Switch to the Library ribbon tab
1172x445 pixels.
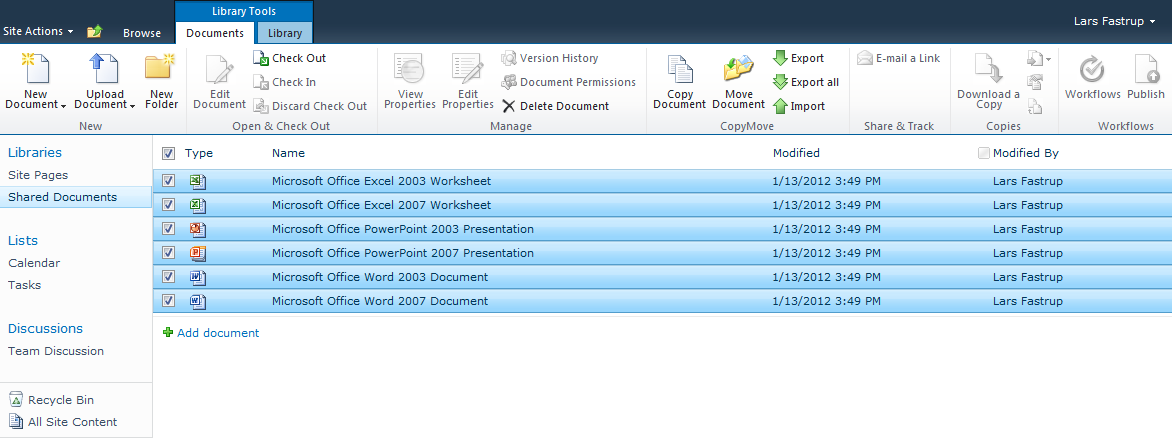pyautogui.click(x=285, y=33)
